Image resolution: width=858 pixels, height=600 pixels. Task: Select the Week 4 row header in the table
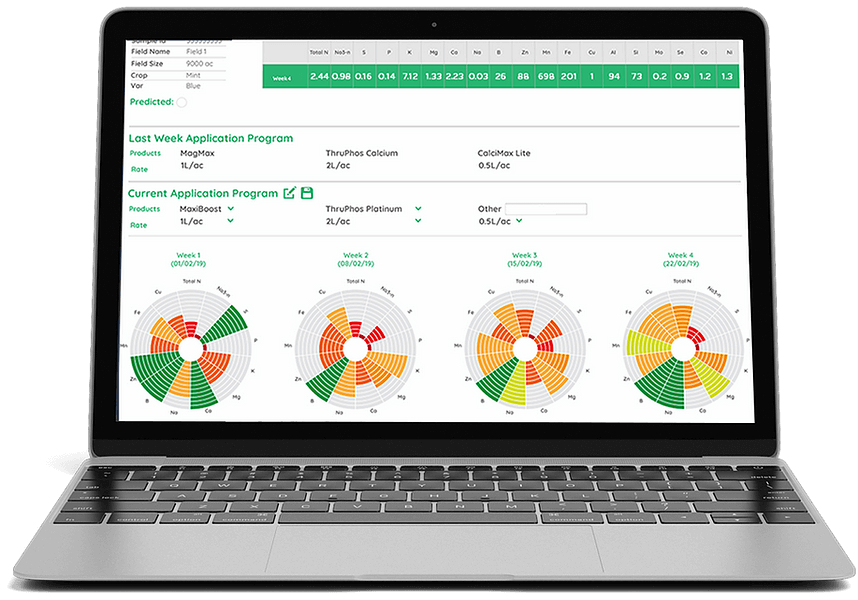point(283,76)
